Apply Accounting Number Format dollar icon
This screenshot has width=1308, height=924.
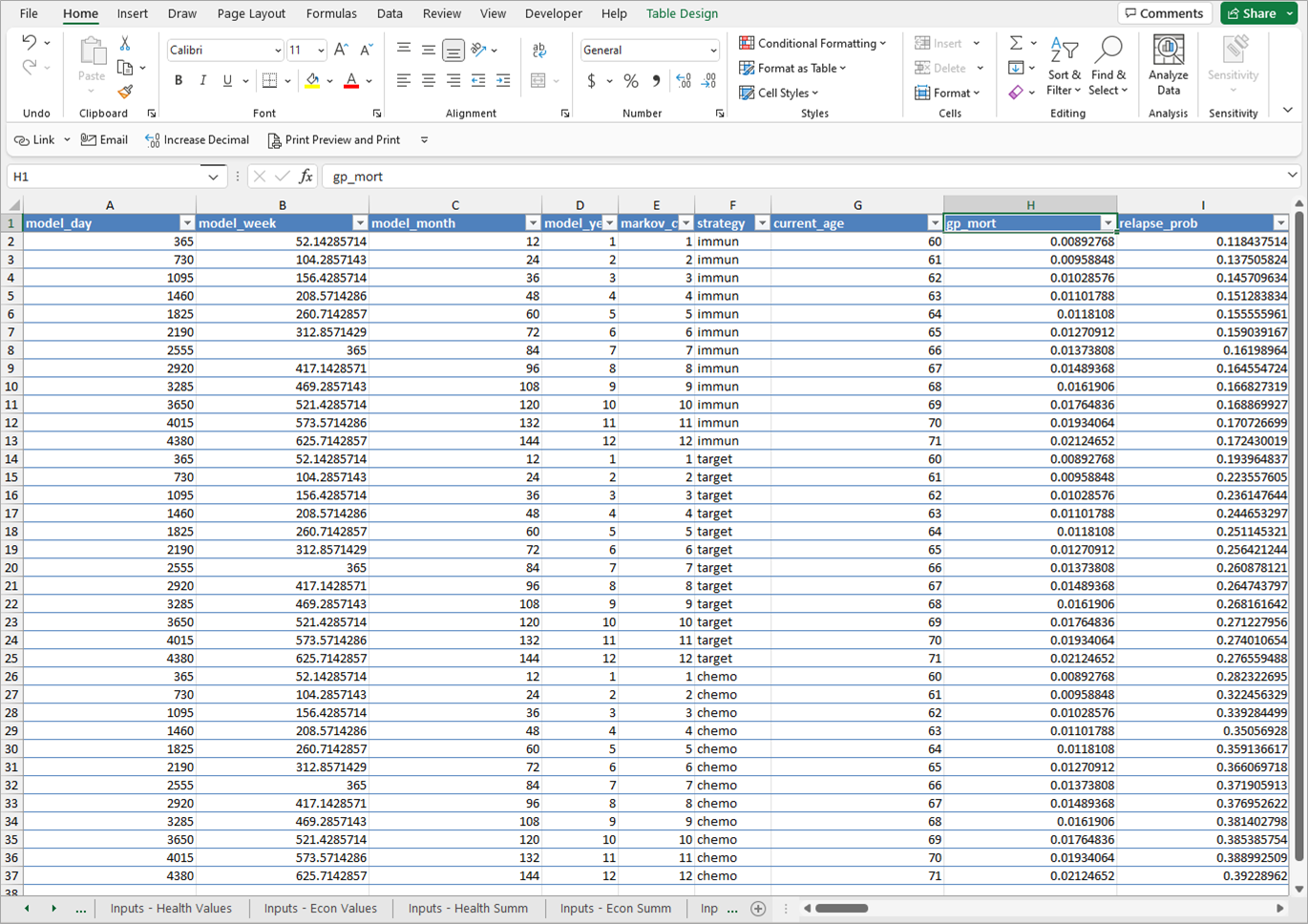(591, 81)
